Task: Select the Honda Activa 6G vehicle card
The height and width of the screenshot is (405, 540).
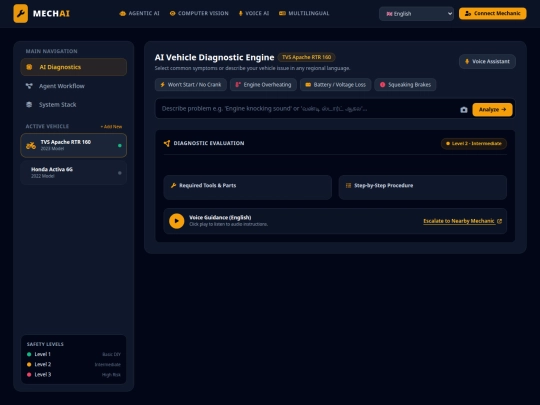Action: (x=74, y=173)
